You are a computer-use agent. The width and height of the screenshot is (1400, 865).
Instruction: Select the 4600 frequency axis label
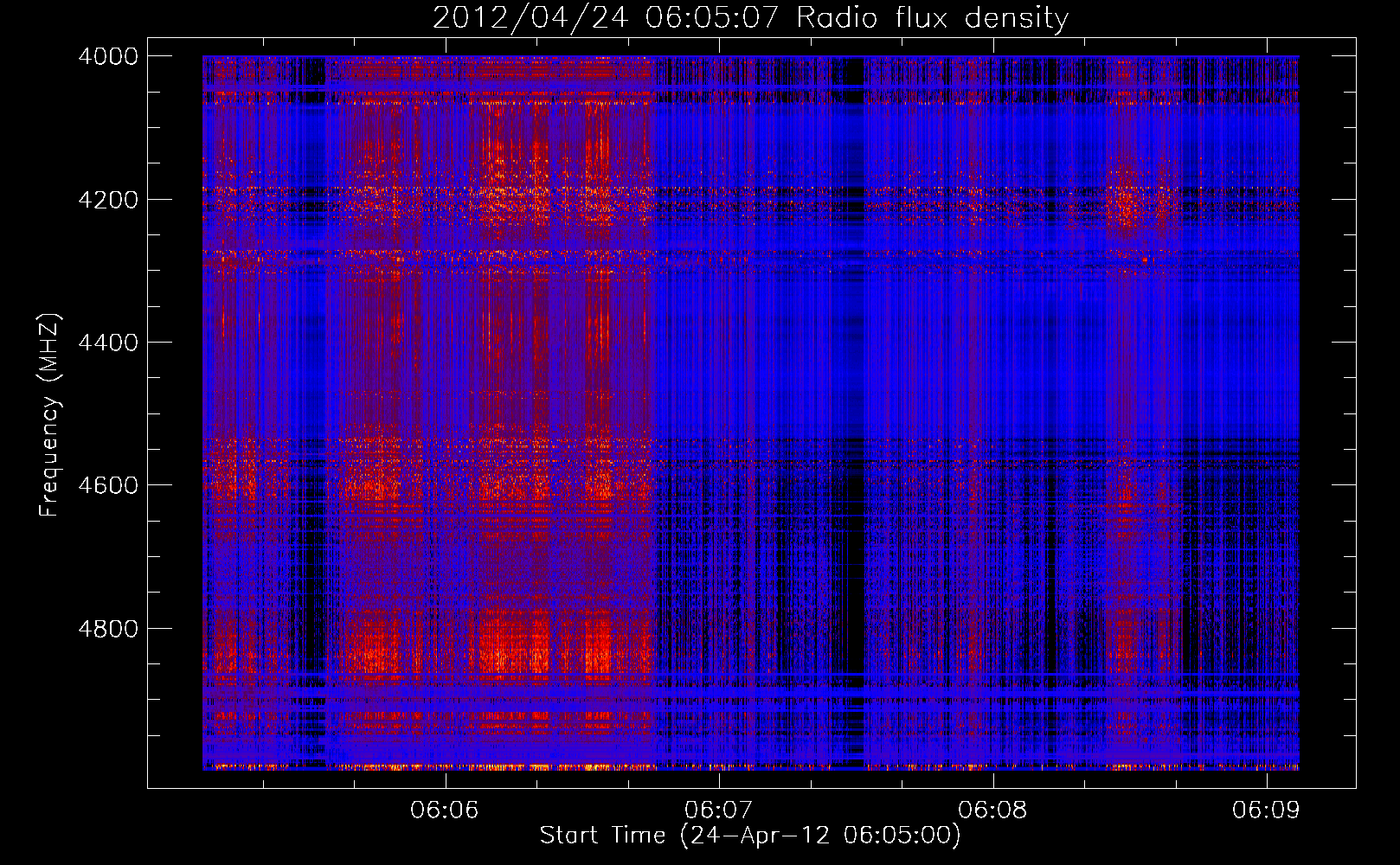(x=108, y=485)
